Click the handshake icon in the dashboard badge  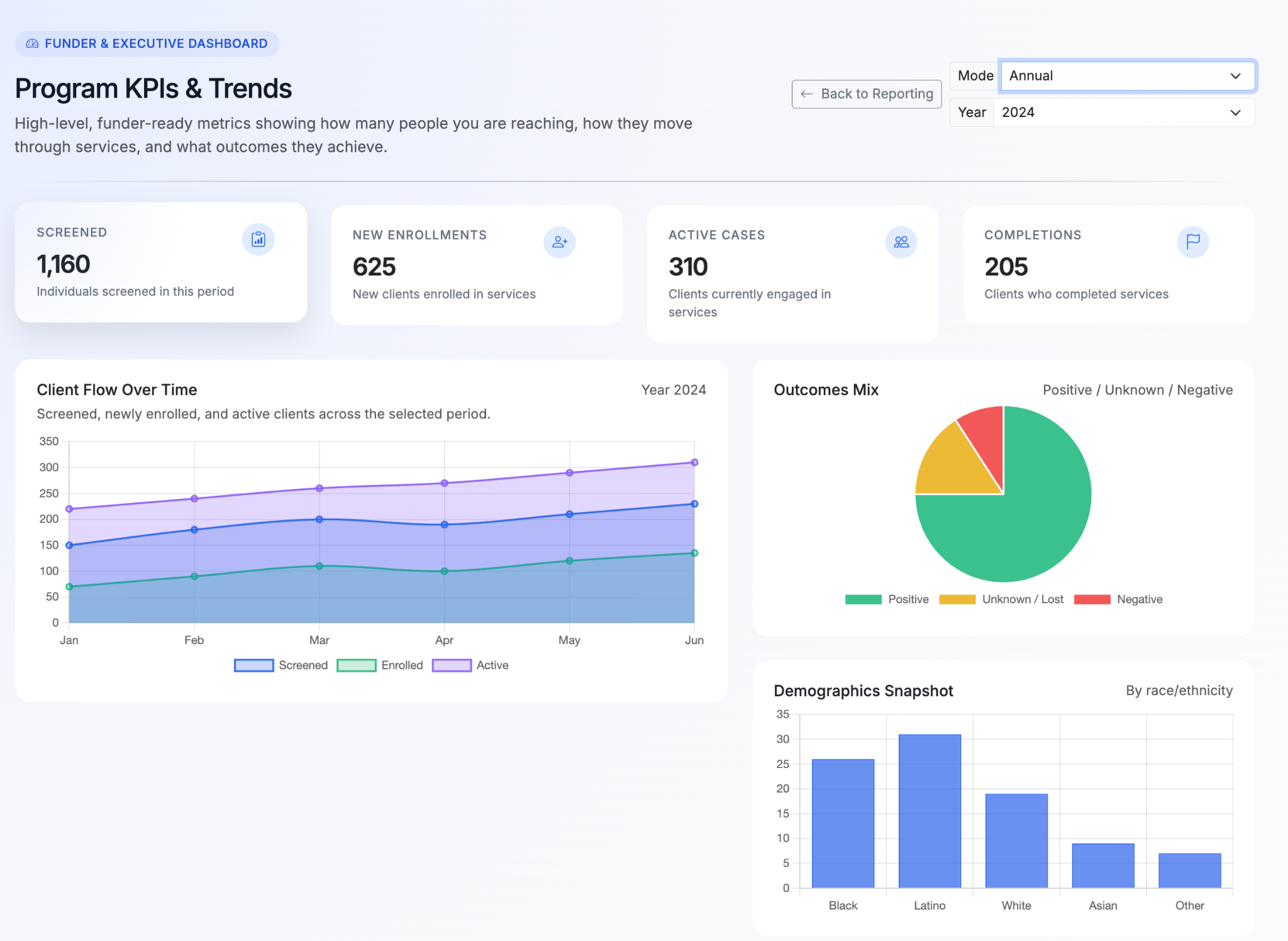[x=31, y=43]
